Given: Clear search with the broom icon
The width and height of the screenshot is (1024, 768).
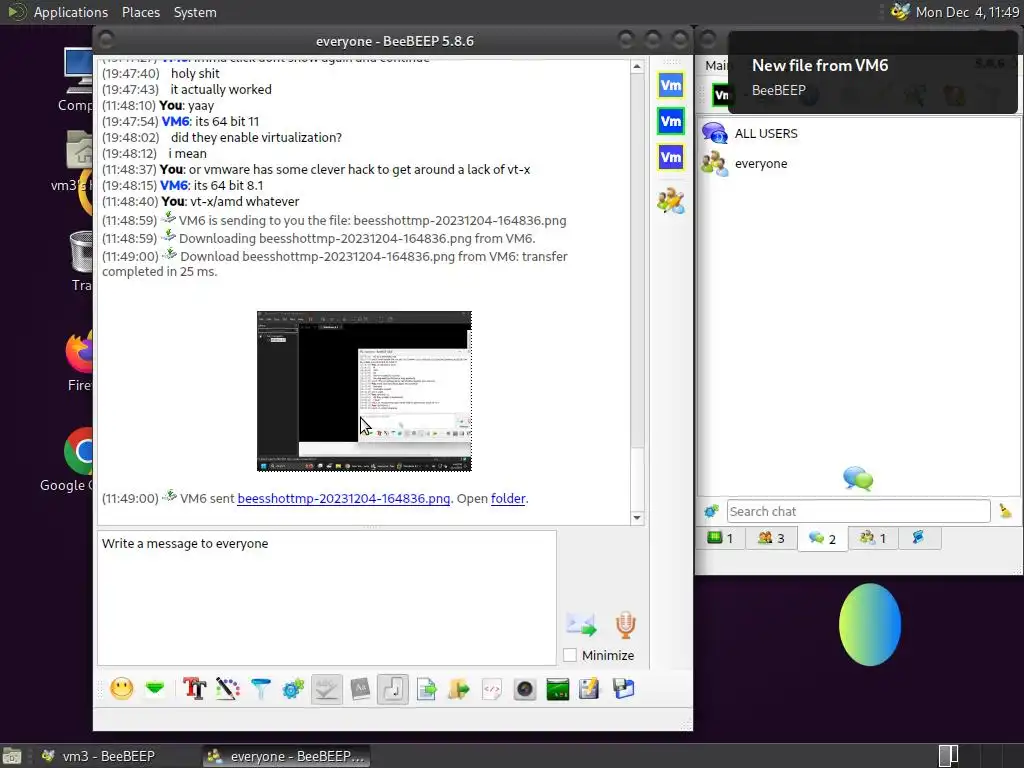Looking at the screenshot, I should 1005,511.
